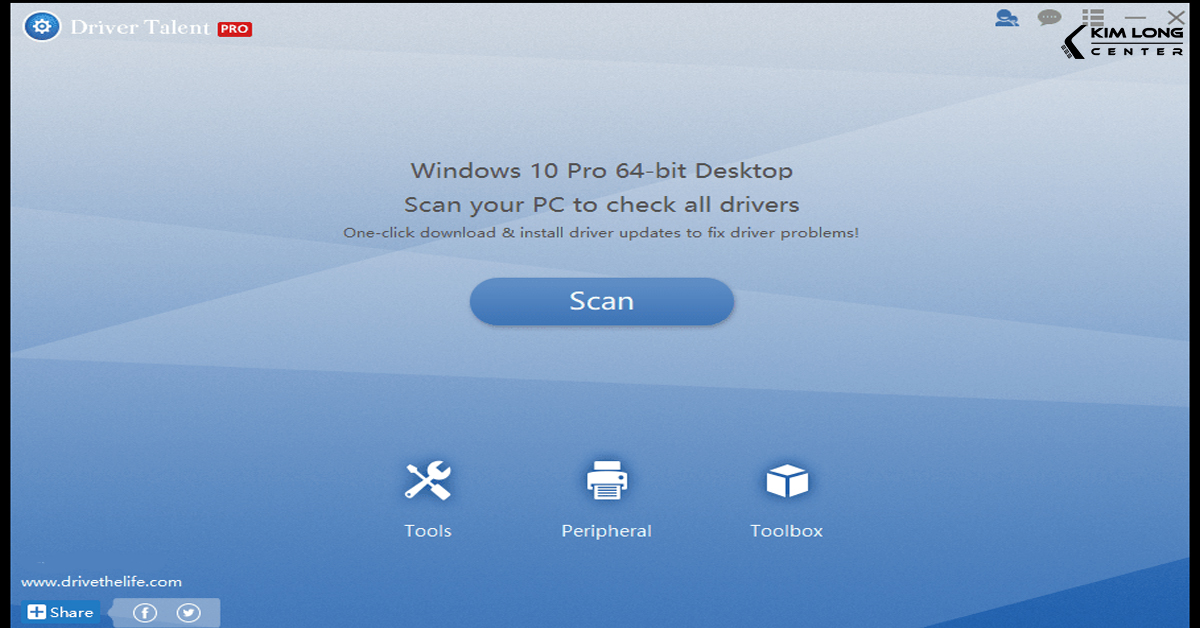
Task: Select the Tools label
Action: (x=427, y=530)
